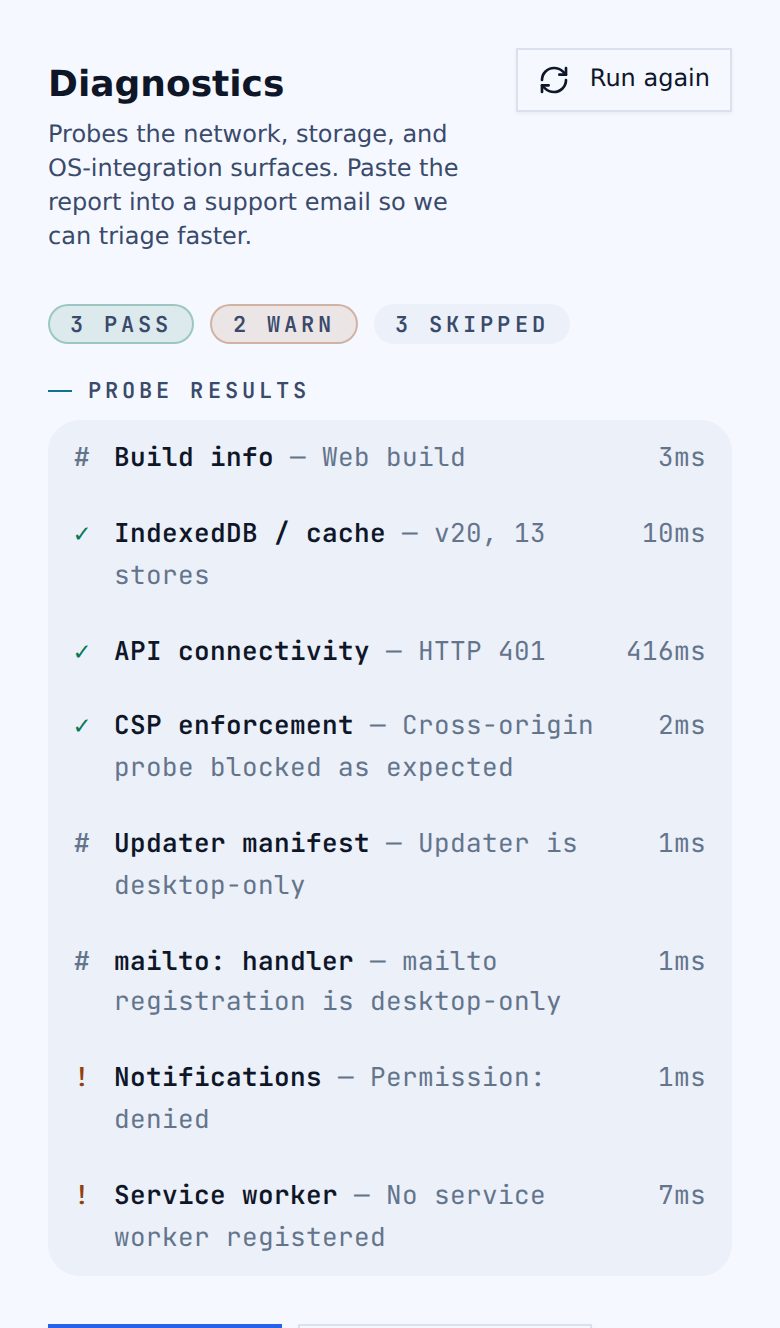The image size is (780, 1328).
Task: Click the warning icon beside Service worker
Action: click(82, 1195)
